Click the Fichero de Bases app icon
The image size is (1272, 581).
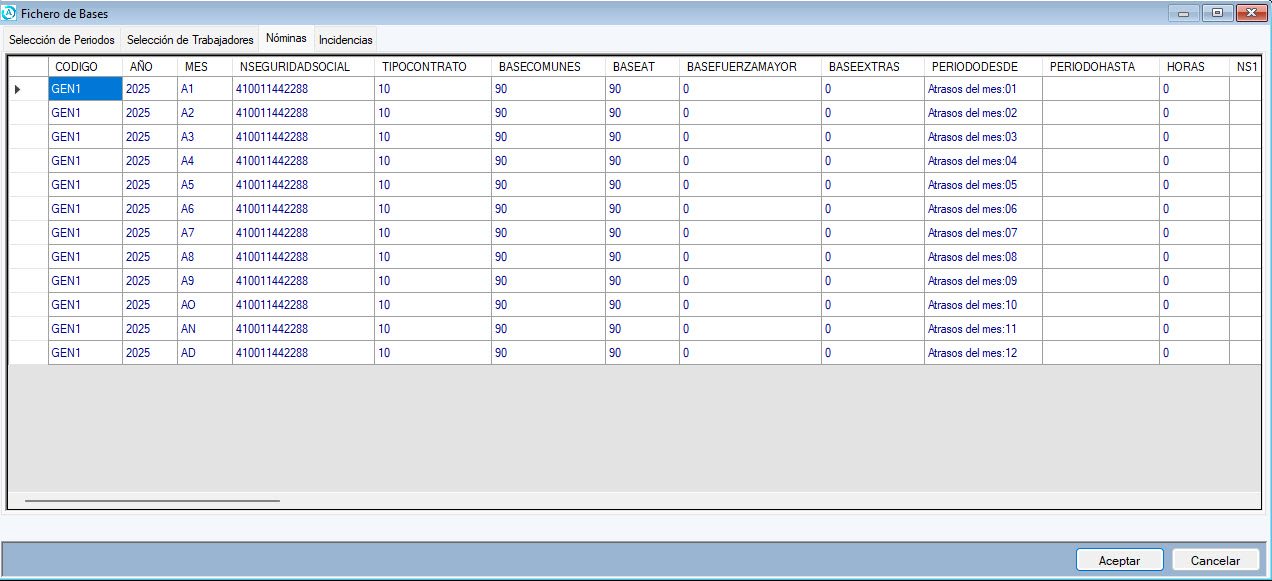11,14
